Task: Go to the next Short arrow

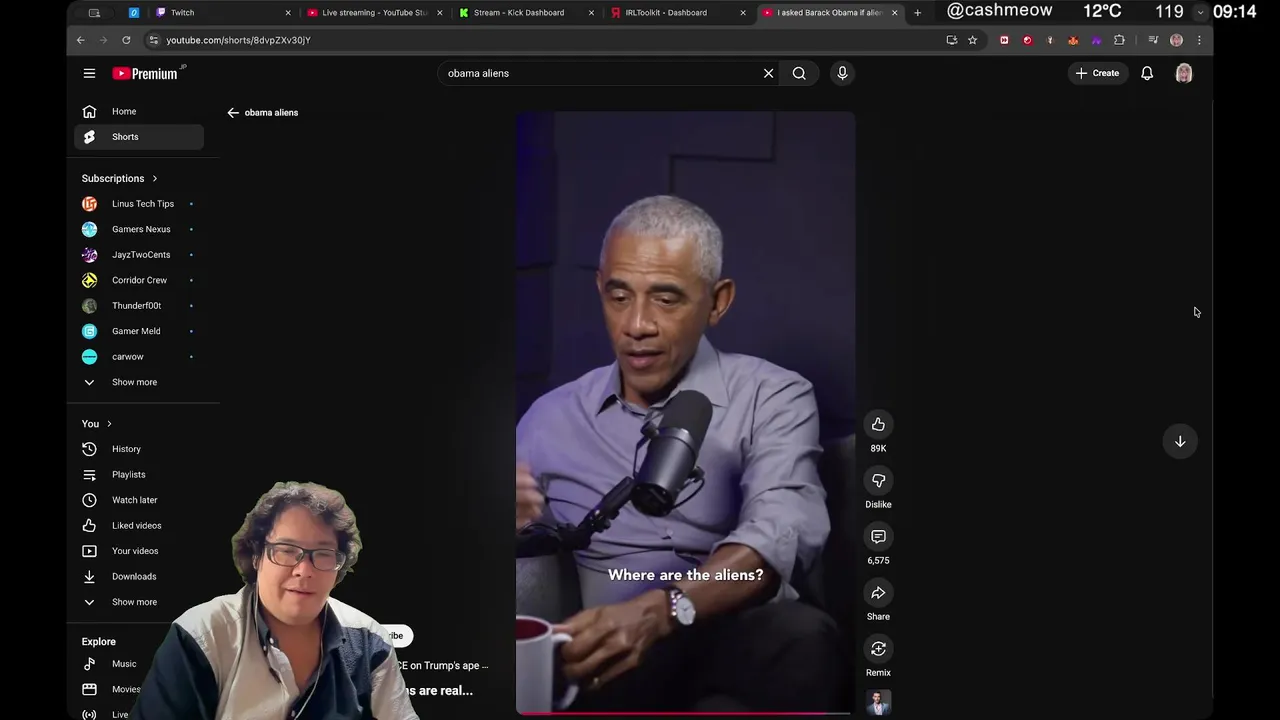Action: pos(1180,441)
